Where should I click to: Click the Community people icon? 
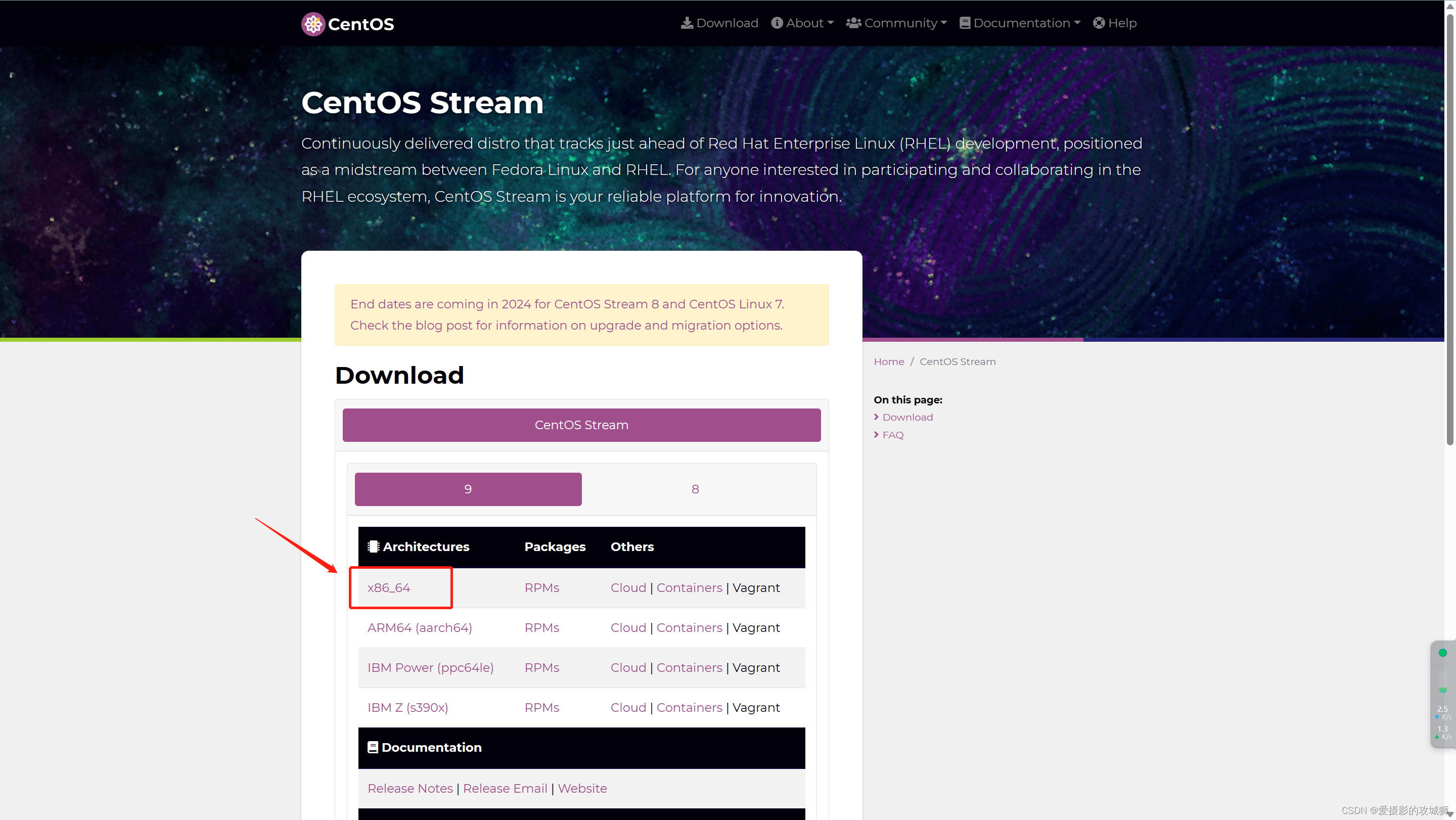(853, 23)
